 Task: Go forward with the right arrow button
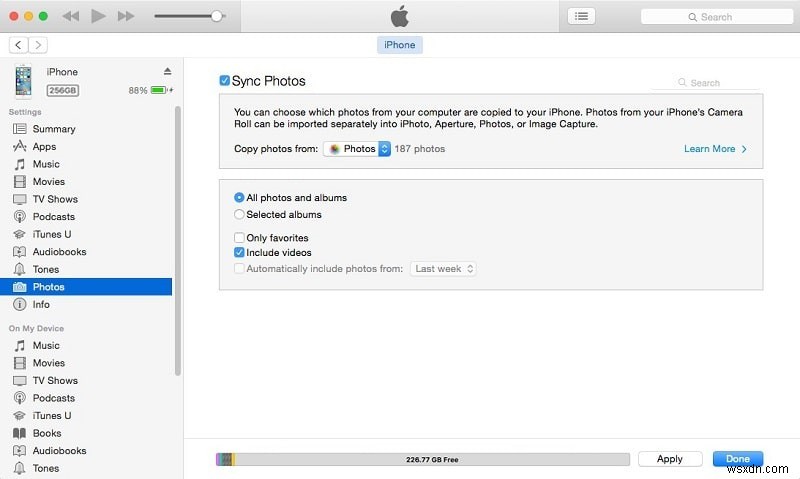[38, 45]
